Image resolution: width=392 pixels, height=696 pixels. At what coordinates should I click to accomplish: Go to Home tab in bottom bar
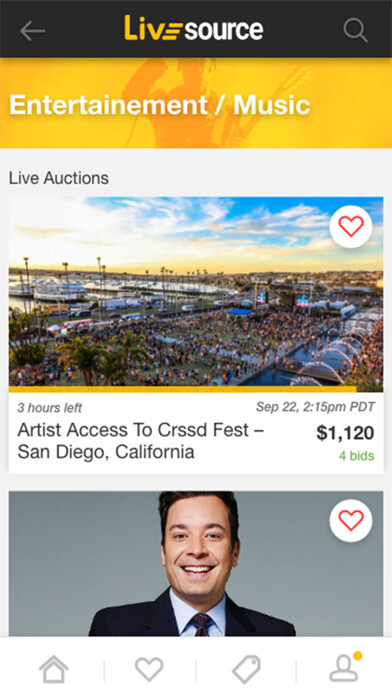point(54,669)
